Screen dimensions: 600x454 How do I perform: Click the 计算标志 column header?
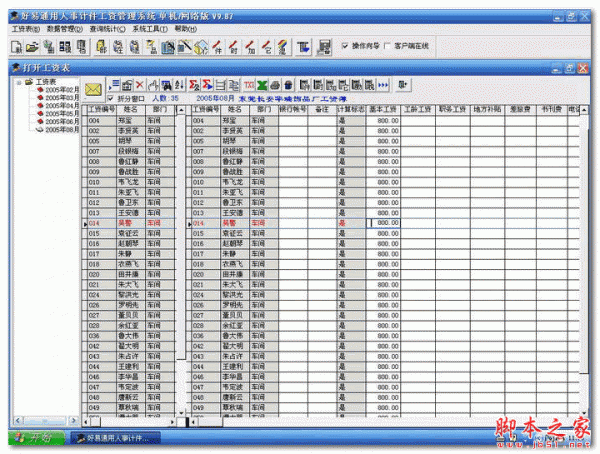coord(351,110)
